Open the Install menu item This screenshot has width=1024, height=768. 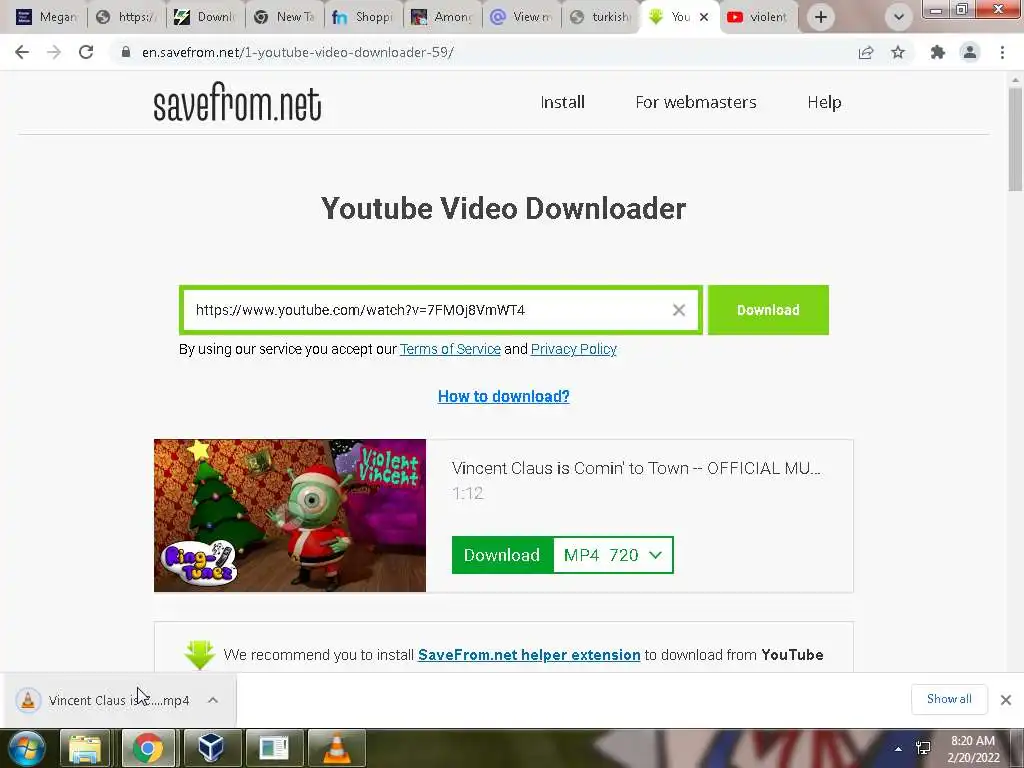[x=562, y=103]
